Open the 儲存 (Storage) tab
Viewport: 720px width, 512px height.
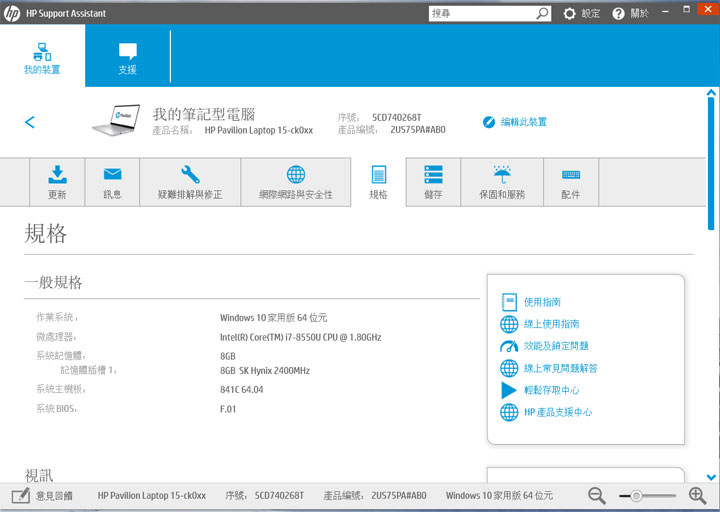(433, 182)
